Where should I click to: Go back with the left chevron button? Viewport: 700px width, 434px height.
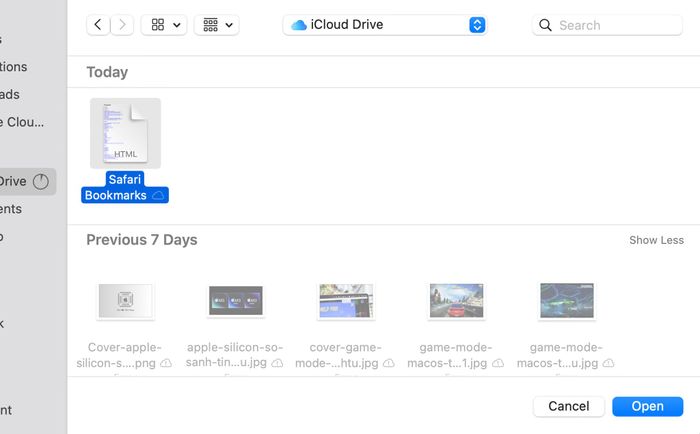pos(98,25)
